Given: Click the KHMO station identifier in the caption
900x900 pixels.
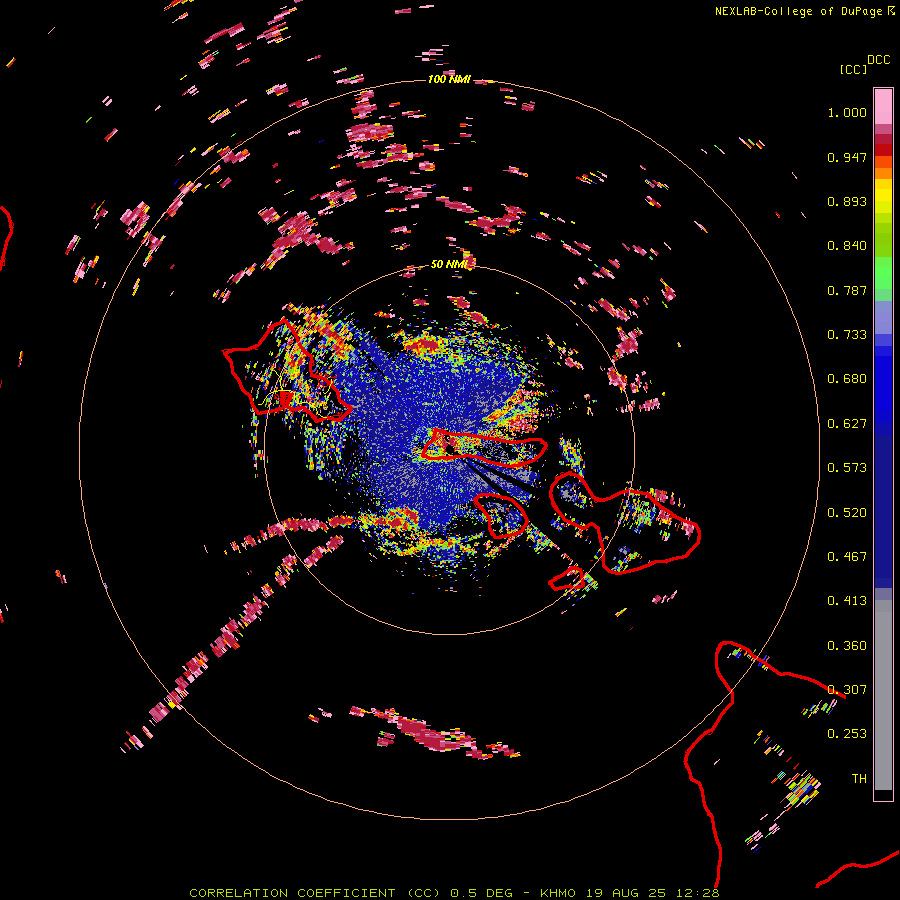Looking at the screenshot, I should pyautogui.click(x=557, y=893).
